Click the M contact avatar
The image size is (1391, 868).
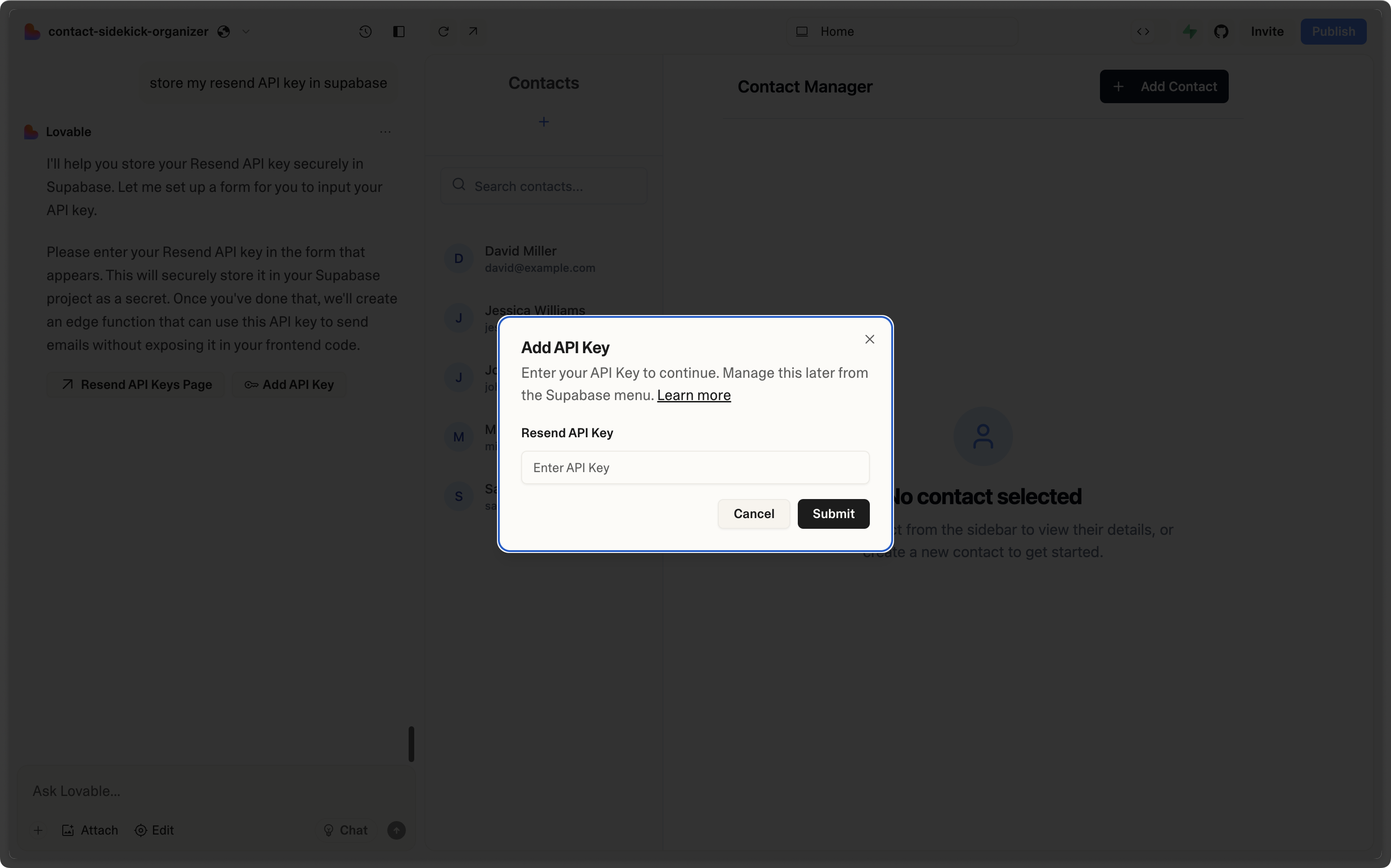pyautogui.click(x=458, y=437)
